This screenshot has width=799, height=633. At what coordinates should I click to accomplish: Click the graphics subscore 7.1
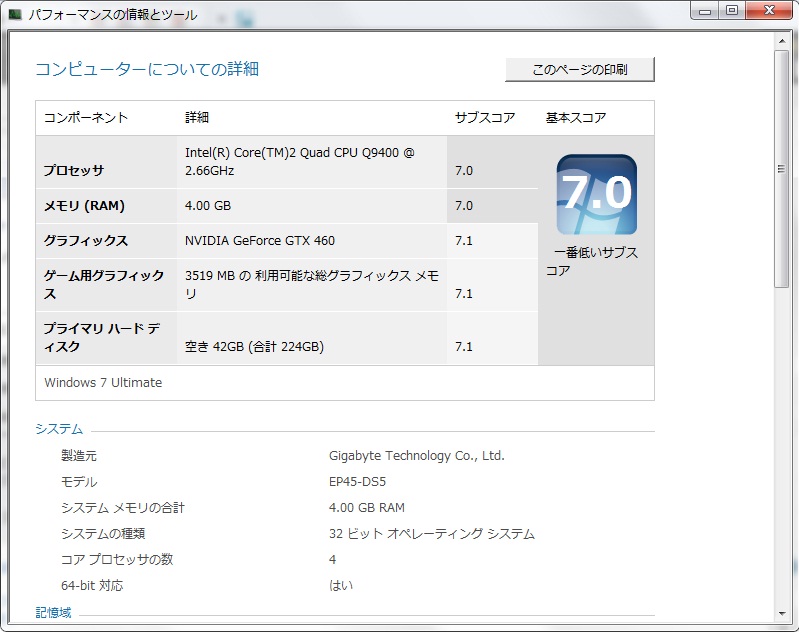(x=464, y=241)
